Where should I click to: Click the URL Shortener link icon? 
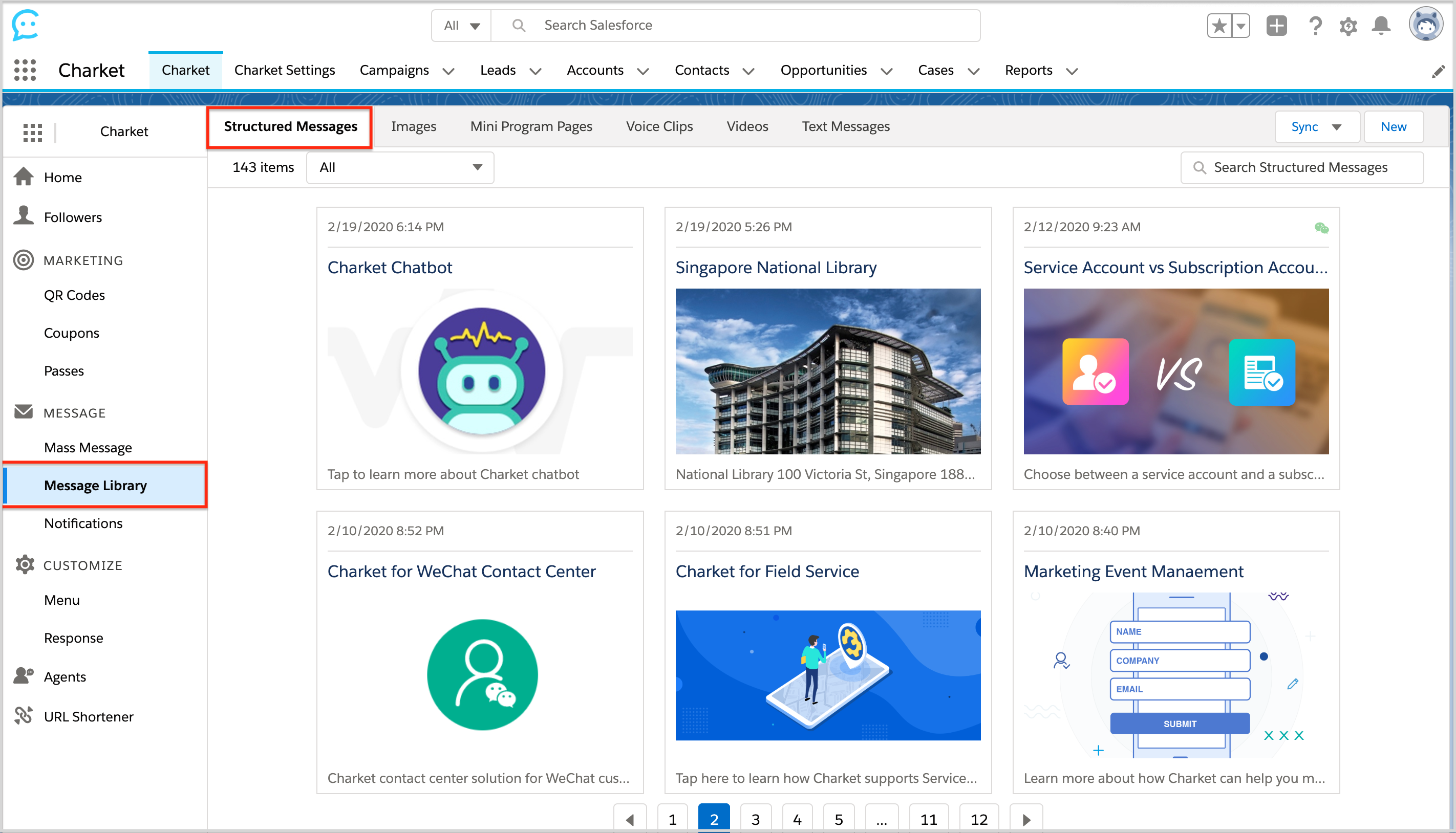24,716
